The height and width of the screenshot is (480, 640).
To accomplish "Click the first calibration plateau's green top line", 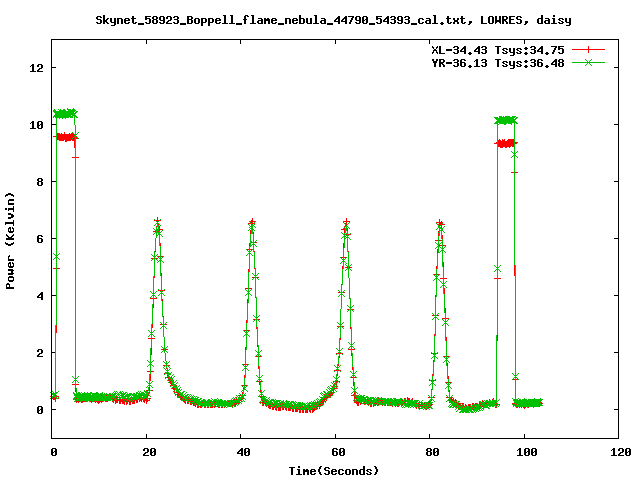I will 65,113.
